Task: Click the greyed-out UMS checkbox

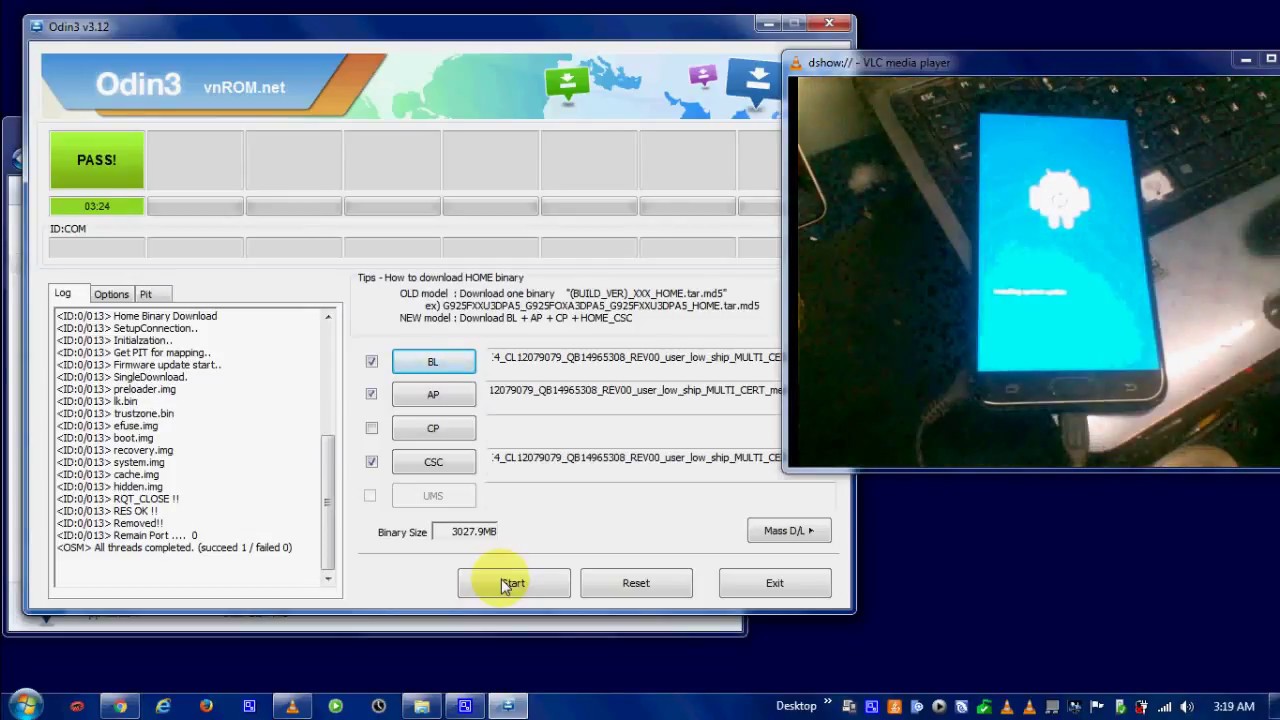Action: click(x=370, y=496)
